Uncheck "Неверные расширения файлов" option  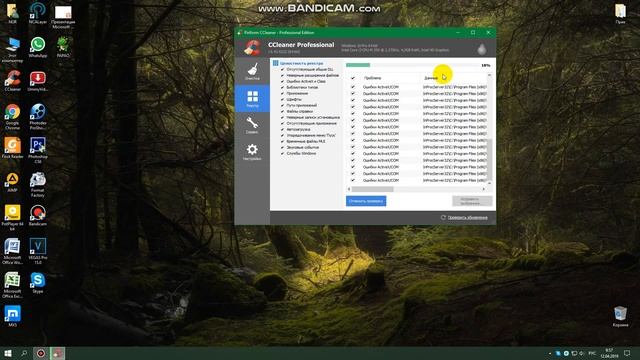pos(282,76)
